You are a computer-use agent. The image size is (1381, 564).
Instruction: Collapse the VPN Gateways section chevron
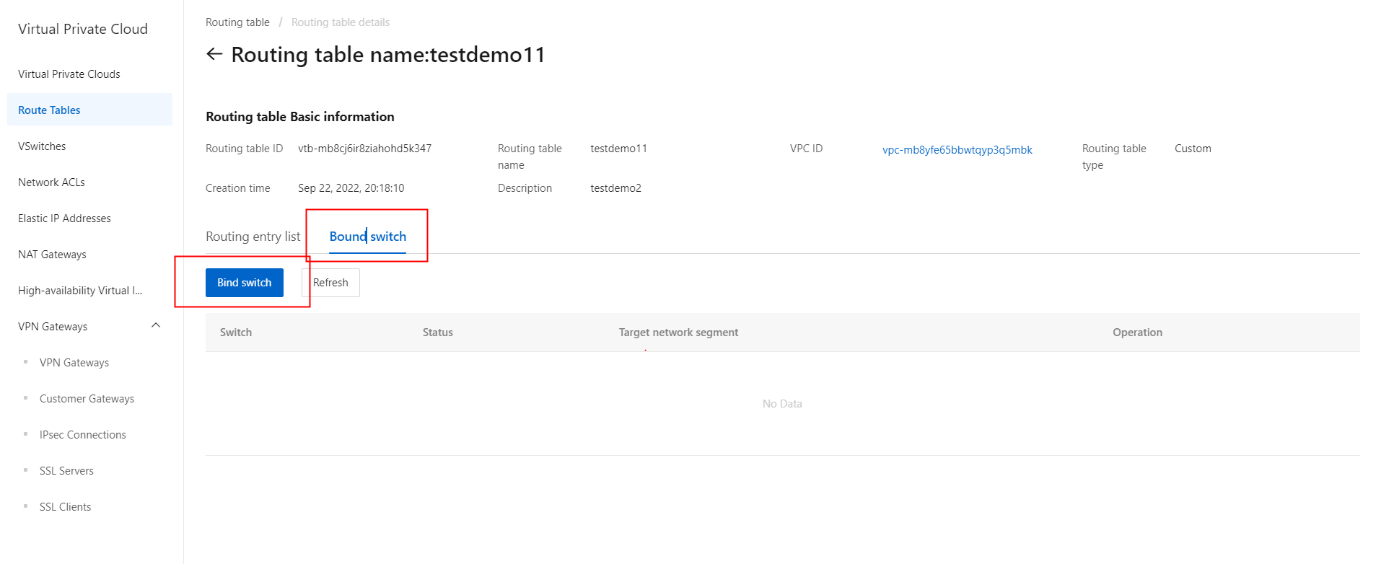pyautogui.click(x=155, y=326)
